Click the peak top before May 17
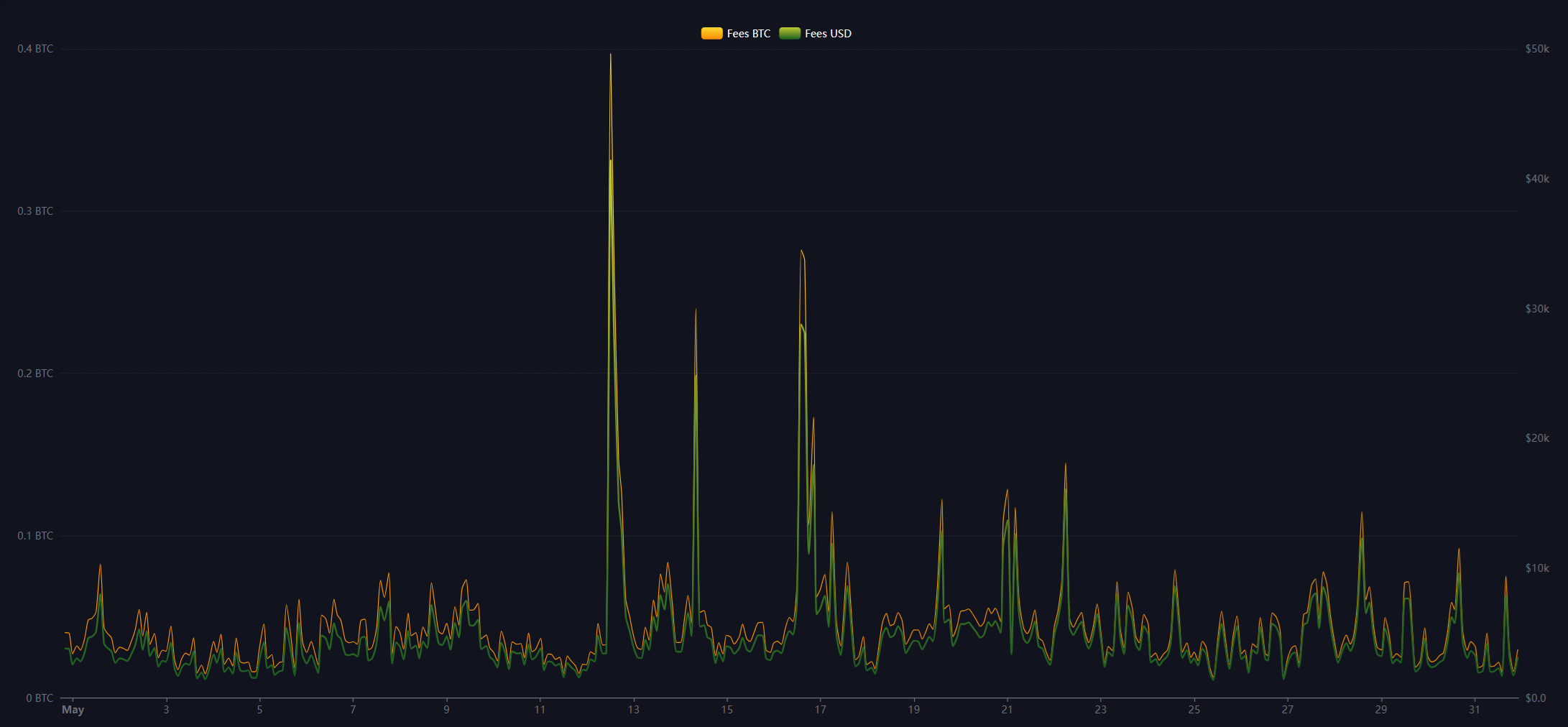 click(801, 251)
